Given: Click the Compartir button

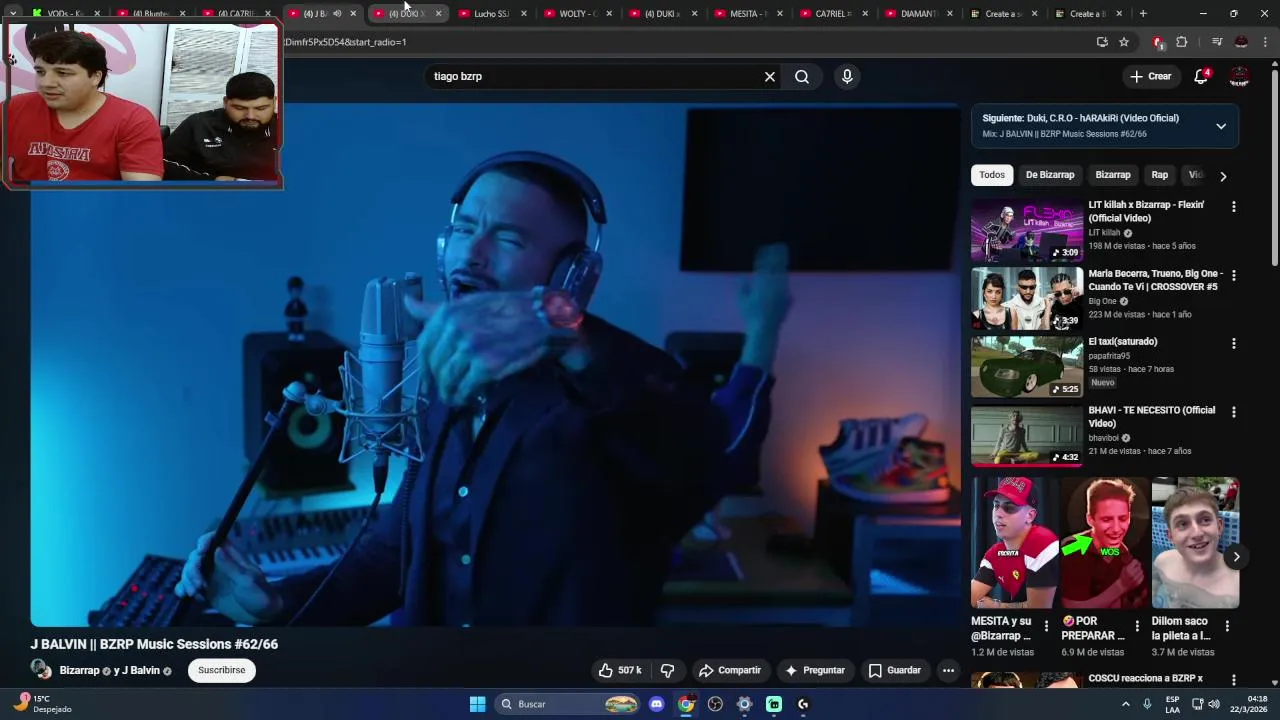Looking at the screenshot, I should coord(730,670).
